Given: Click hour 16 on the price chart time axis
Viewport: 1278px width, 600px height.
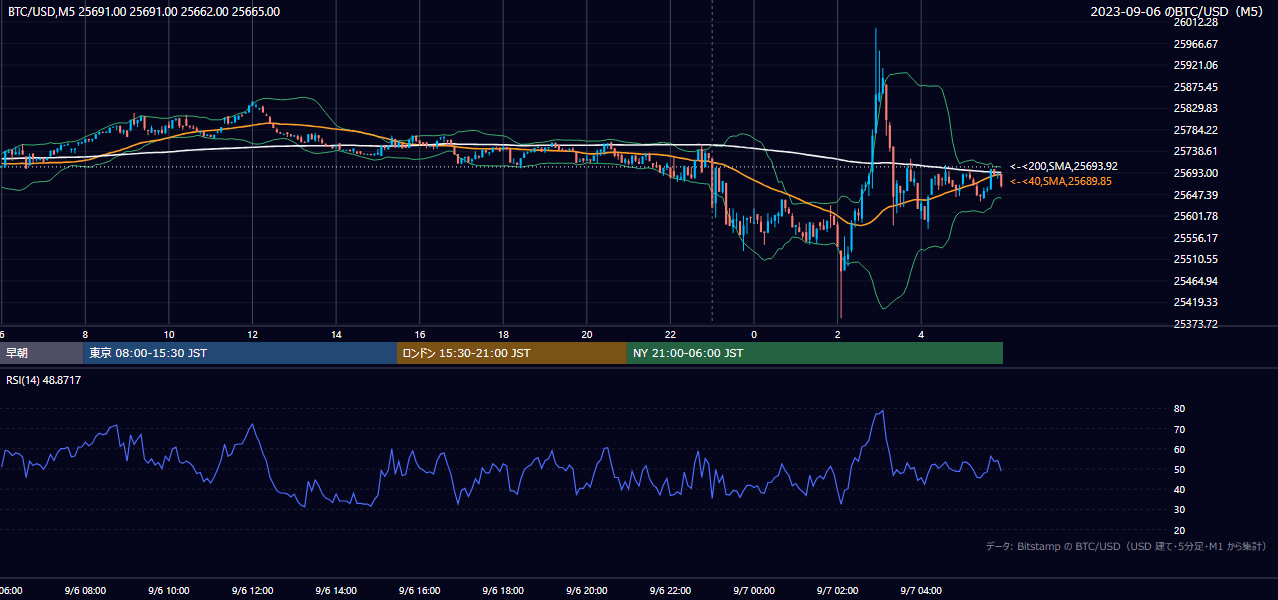Looking at the screenshot, I should coord(420,334).
